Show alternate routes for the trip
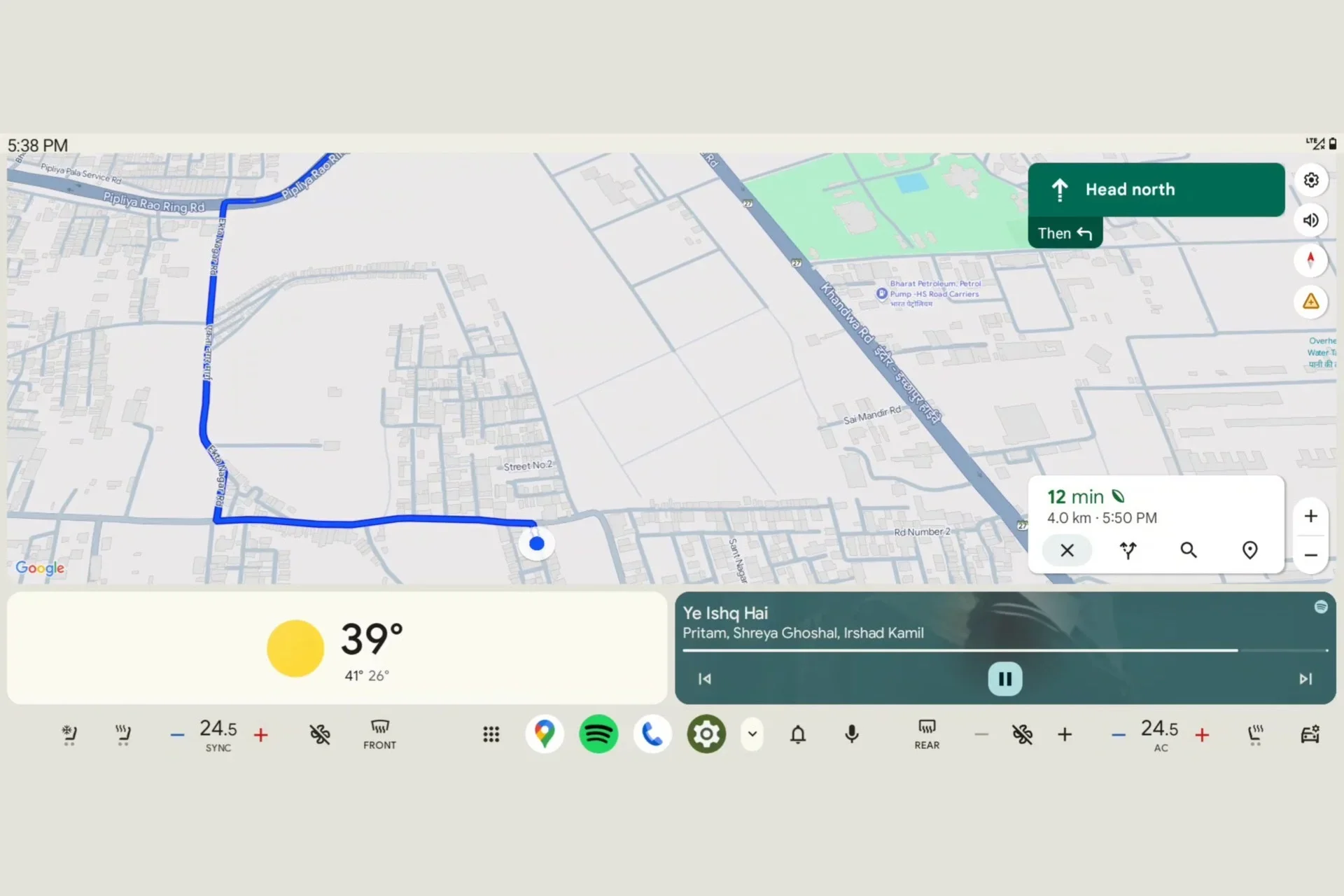The height and width of the screenshot is (896, 1344). pos(1128,550)
